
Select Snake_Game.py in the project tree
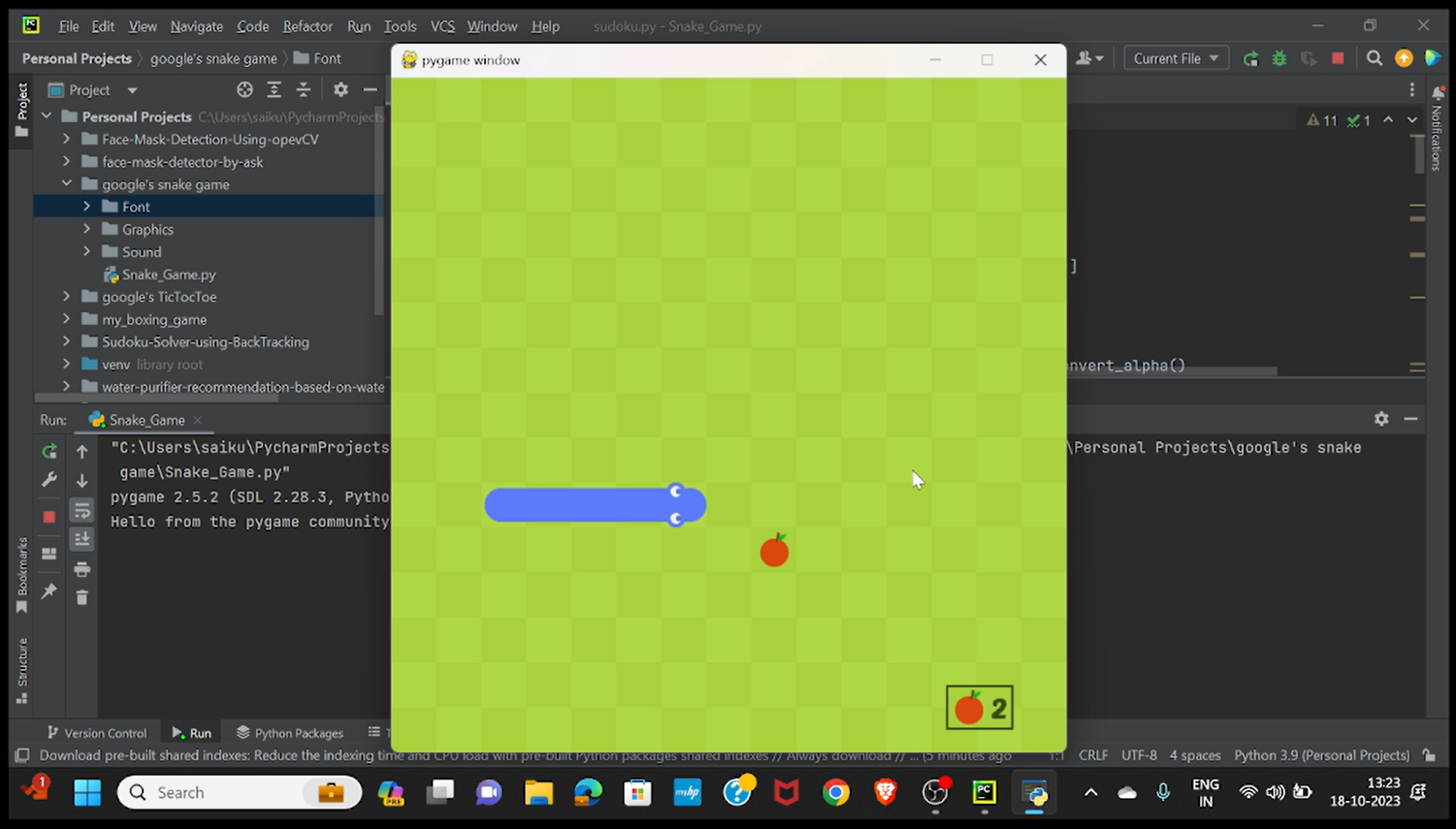click(169, 274)
